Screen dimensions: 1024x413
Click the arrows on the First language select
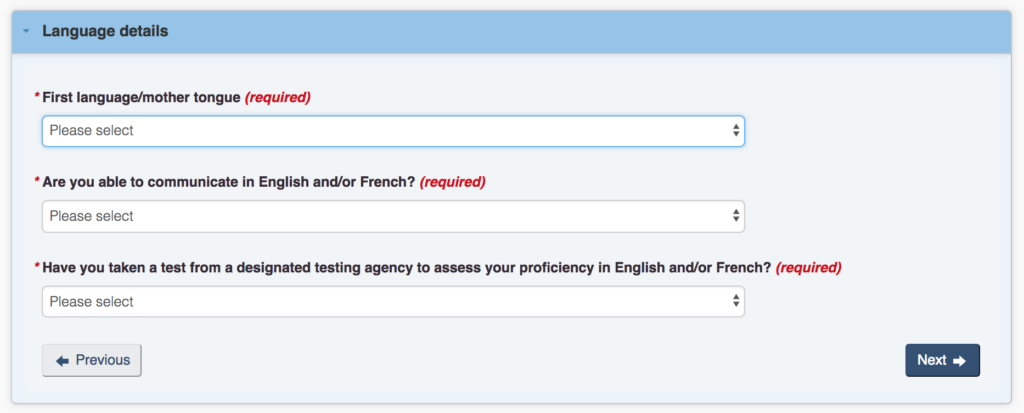tap(736, 131)
